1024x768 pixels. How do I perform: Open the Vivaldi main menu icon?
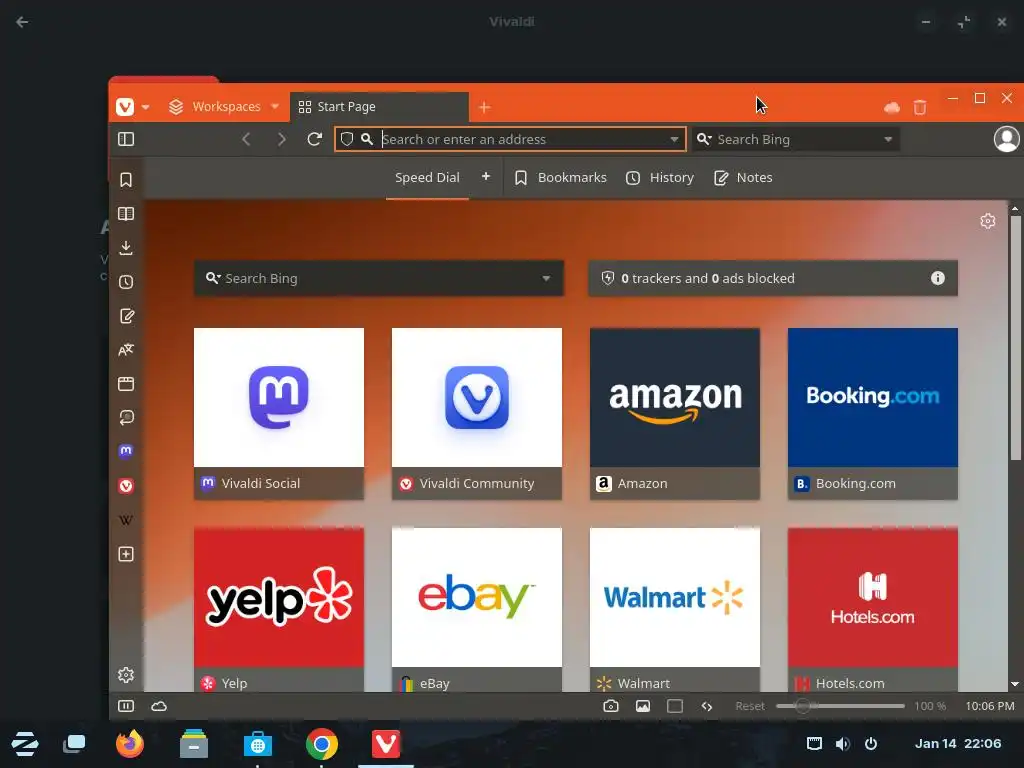click(125, 106)
